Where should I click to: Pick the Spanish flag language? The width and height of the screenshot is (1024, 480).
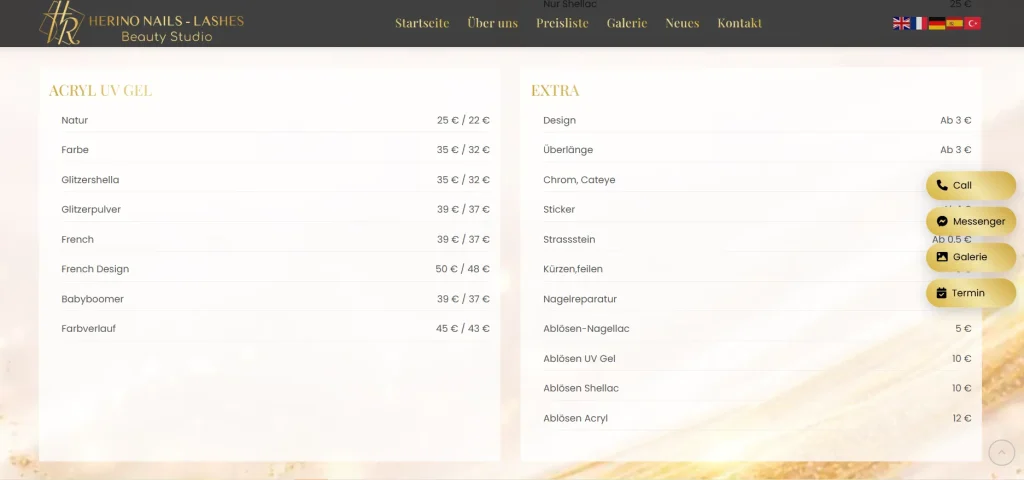(x=954, y=23)
